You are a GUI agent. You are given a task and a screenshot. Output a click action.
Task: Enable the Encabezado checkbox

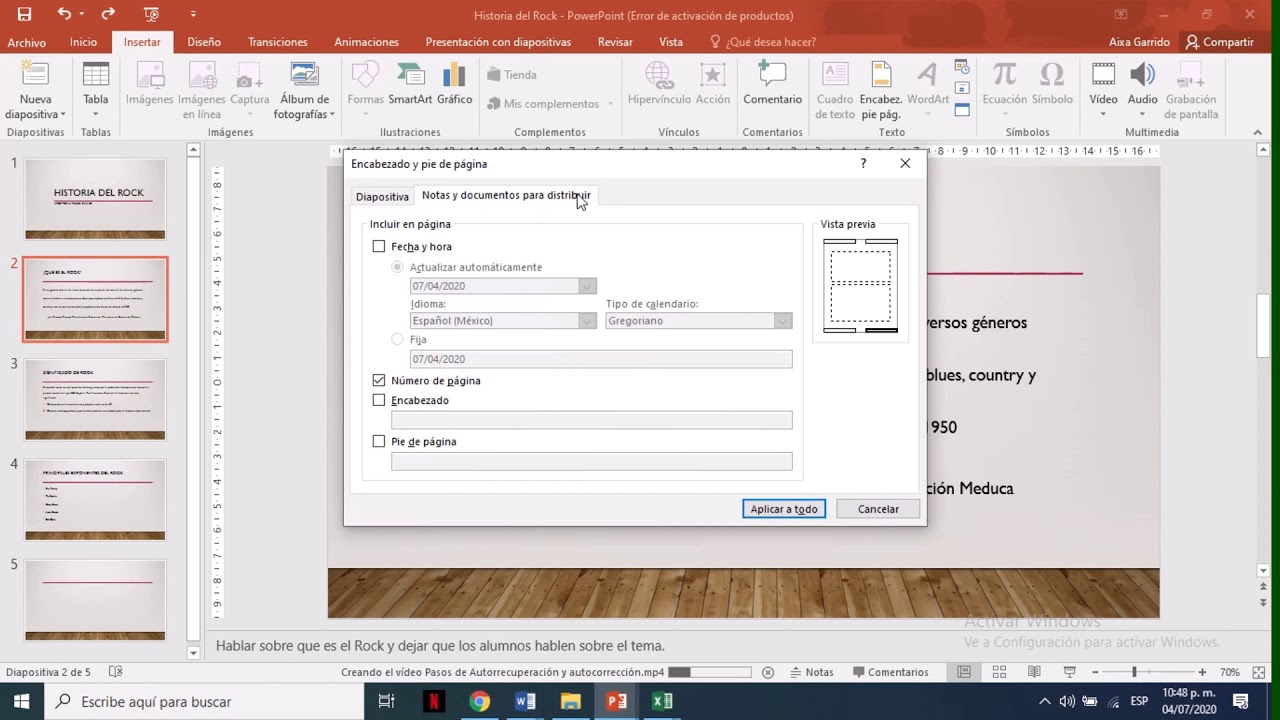coord(378,400)
